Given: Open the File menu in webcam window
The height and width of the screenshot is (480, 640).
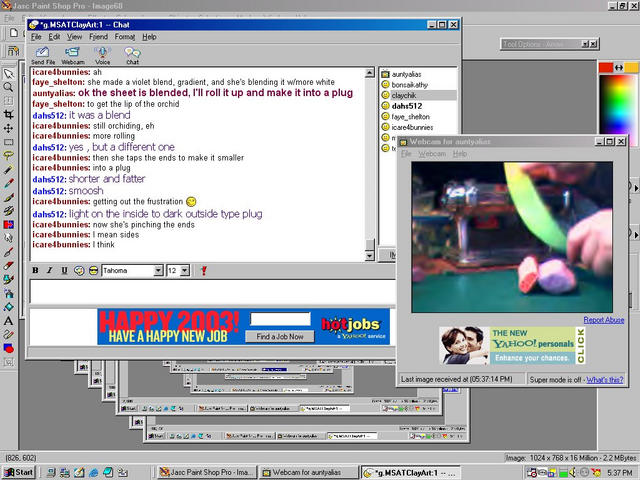Looking at the screenshot, I should tap(406, 154).
